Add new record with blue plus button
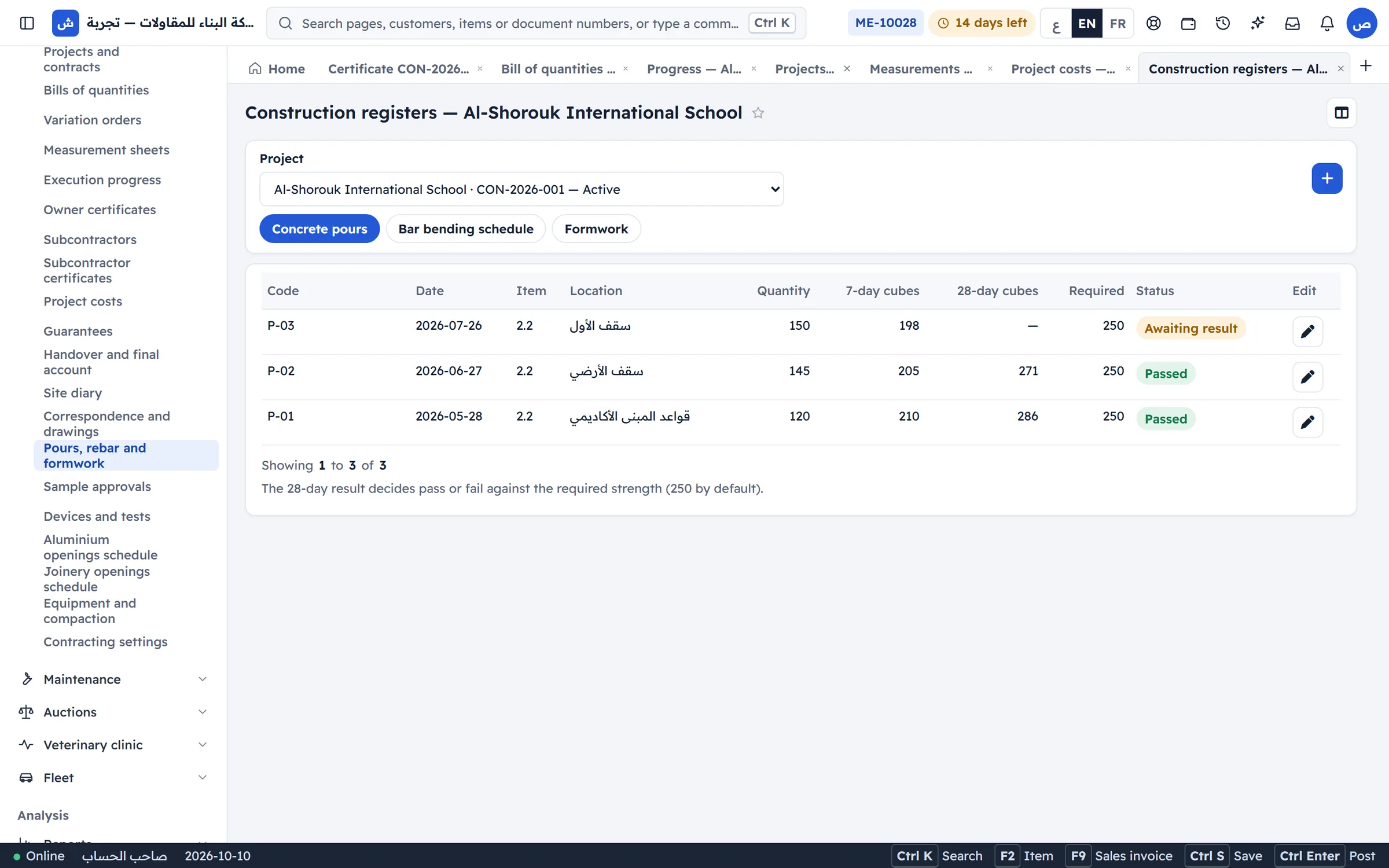Screen dimensions: 1389x868 click(x=1327, y=178)
